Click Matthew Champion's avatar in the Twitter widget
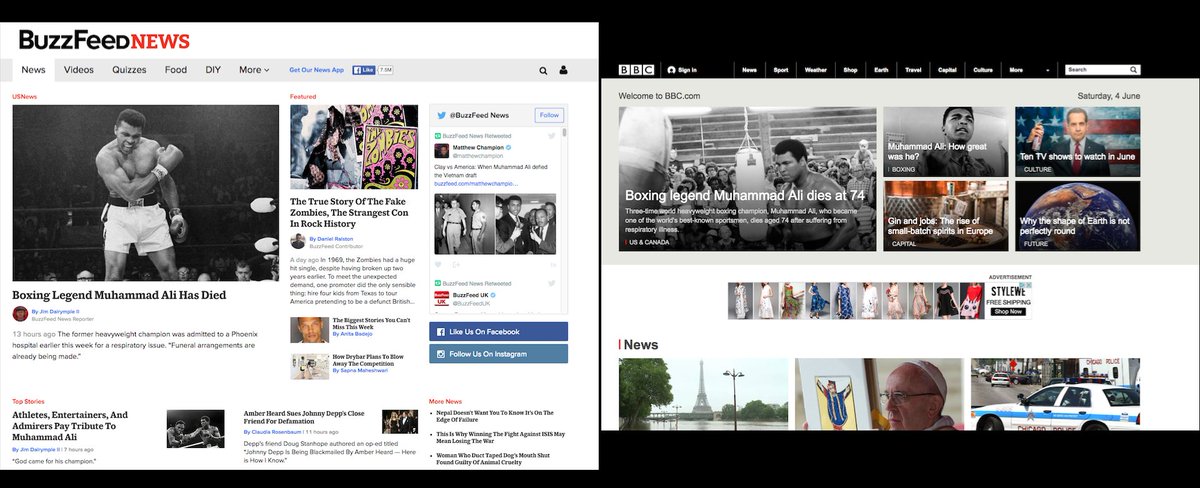The height and width of the screenshot is (488, 1200). [x=441, y=151]
